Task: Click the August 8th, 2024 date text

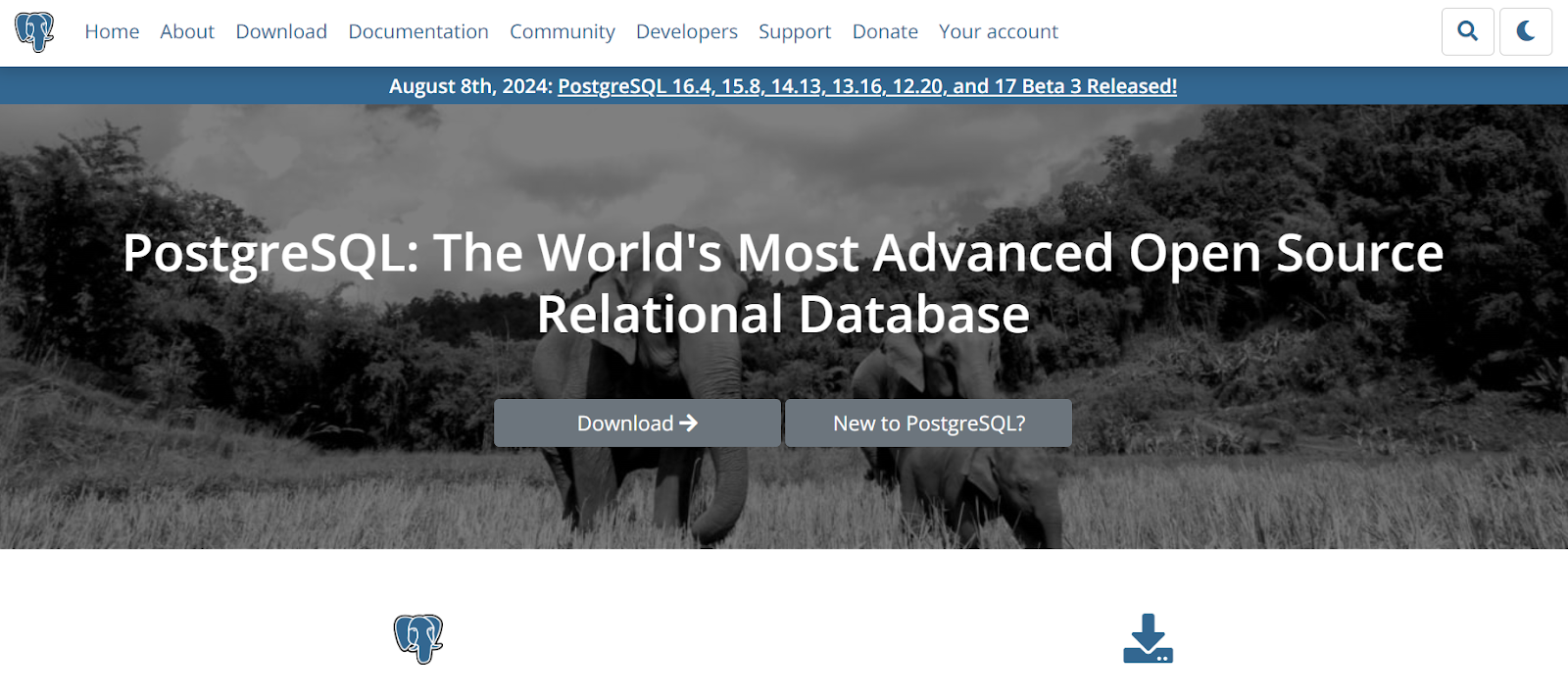Action: tap(471, 86)
